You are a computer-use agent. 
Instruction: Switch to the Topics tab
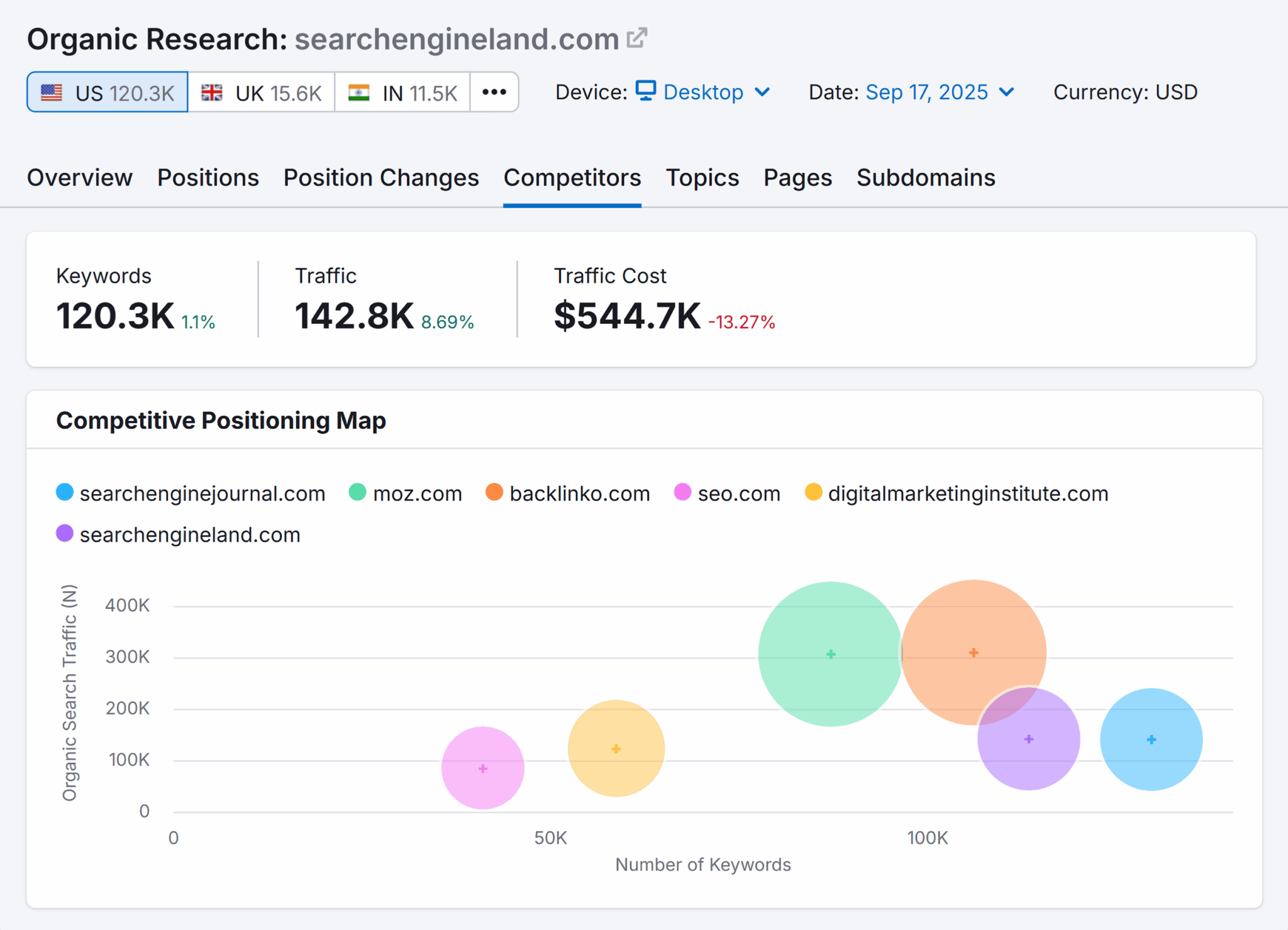point(702,178)
